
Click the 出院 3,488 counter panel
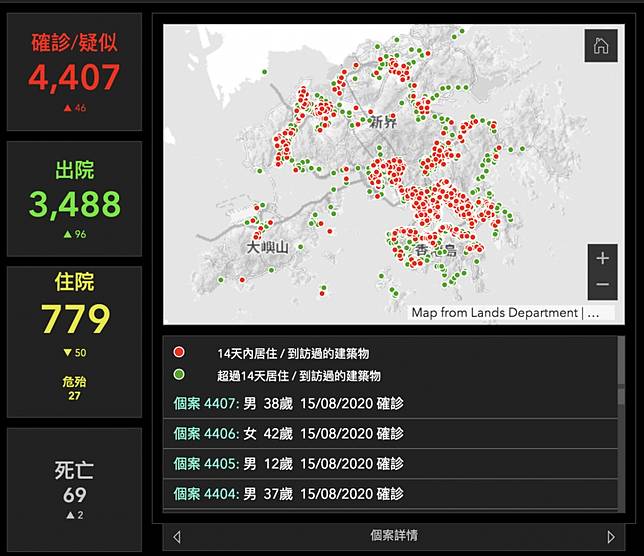tap(74, 198)
